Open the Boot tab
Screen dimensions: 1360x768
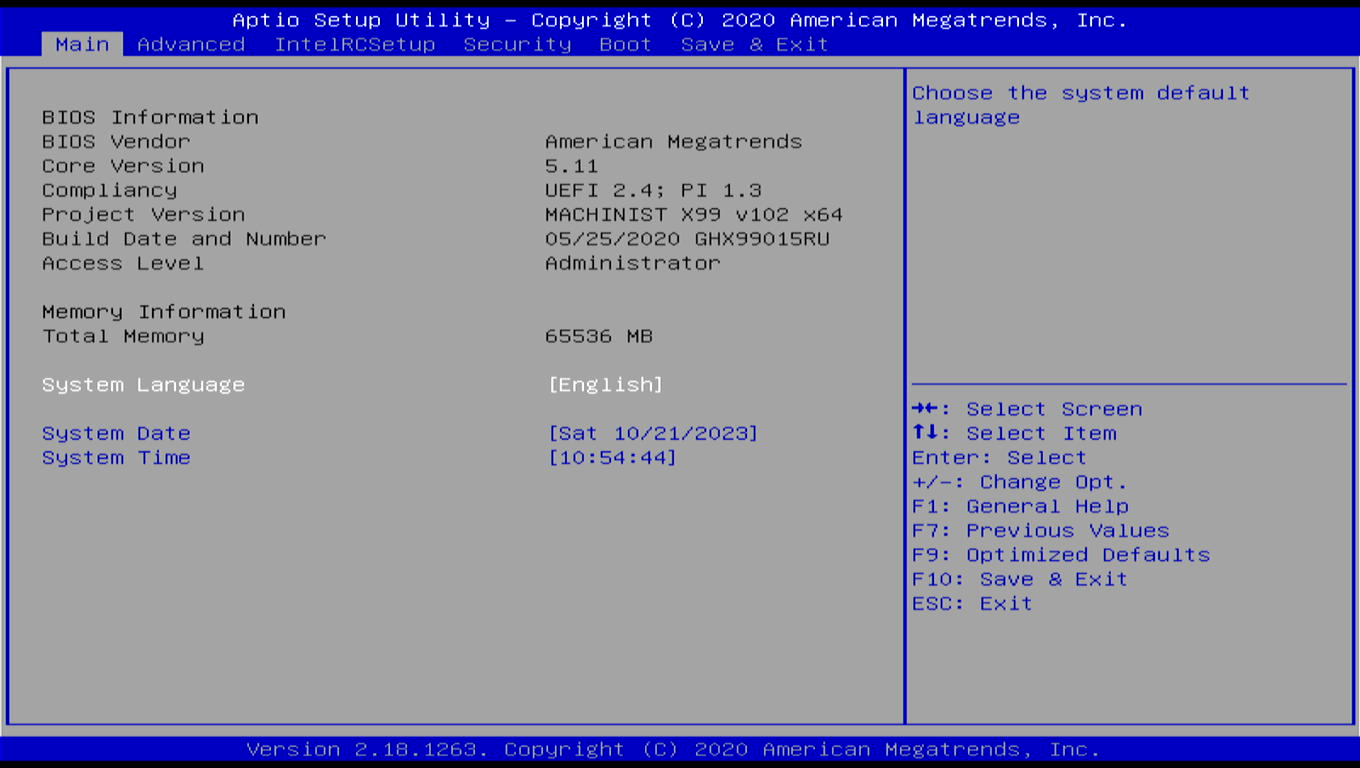point(626,44)
